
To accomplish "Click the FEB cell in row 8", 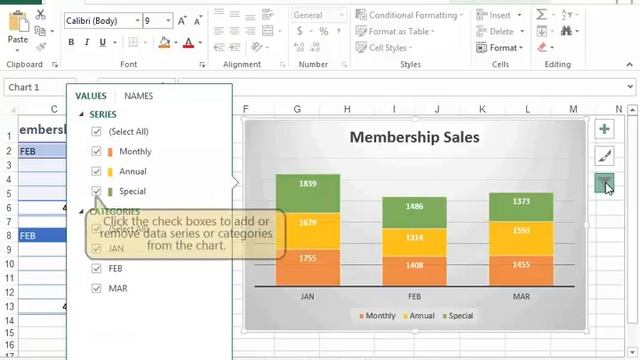I will tap(42, 236).
